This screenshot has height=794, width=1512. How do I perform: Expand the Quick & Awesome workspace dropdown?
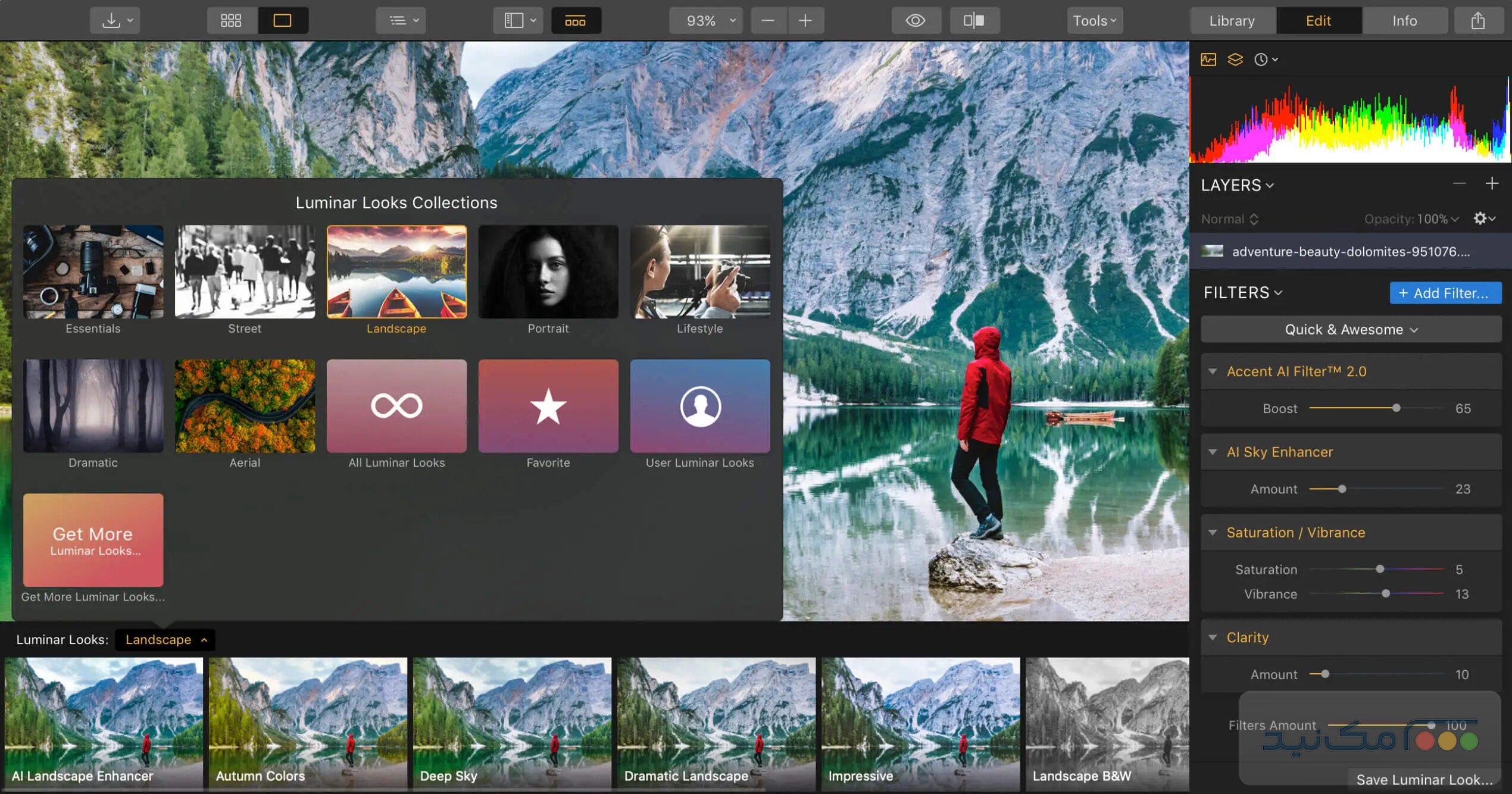[x=1350, y=329]
